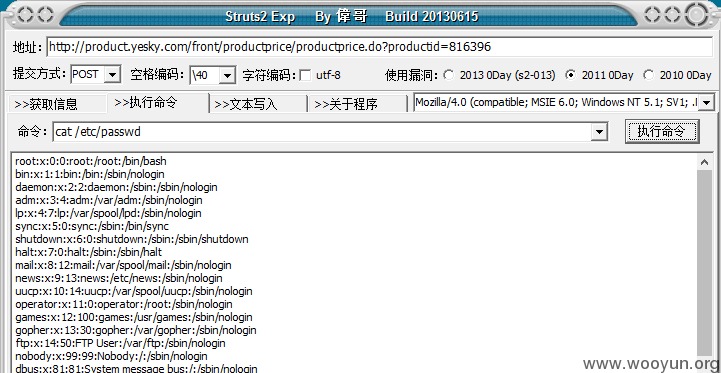Screen dimensions: 721x373
Task: Click the root:x:0:0 output line
Action: (91, 161)
